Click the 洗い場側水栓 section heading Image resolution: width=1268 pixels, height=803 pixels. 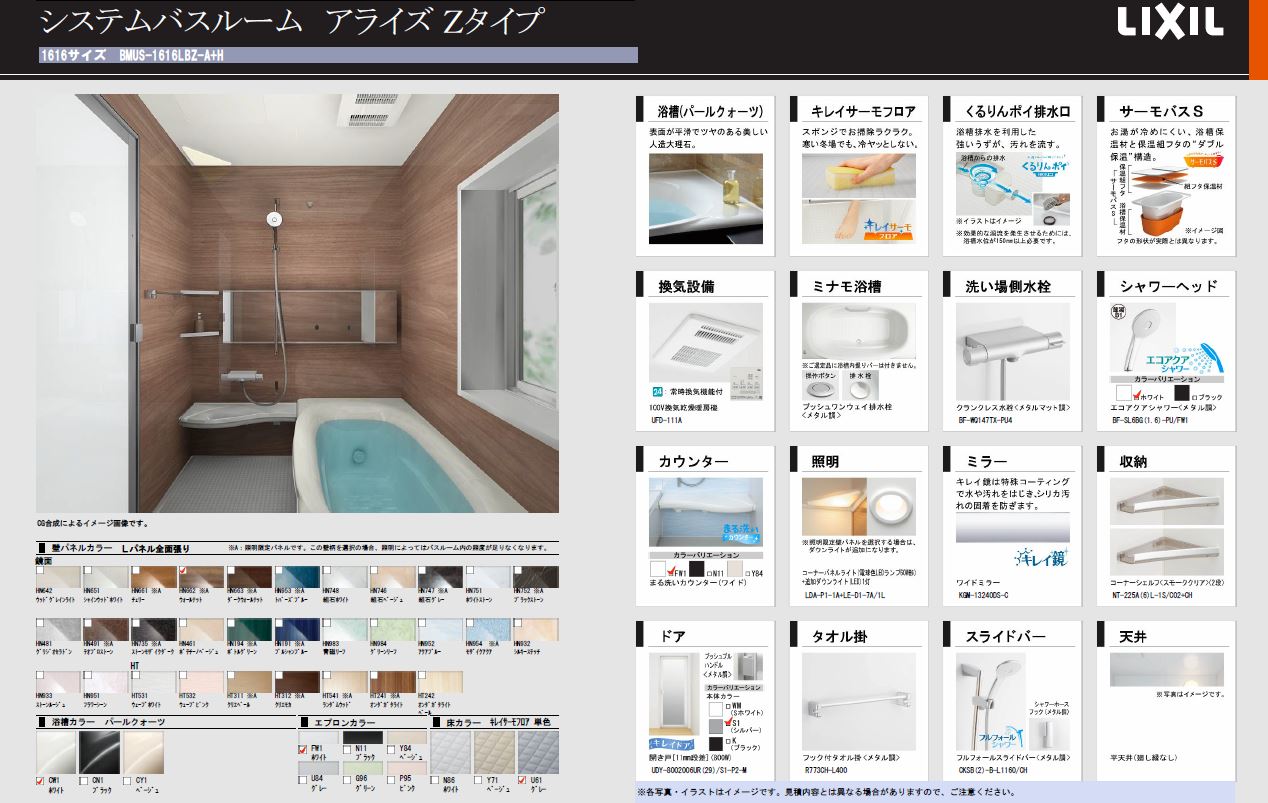tap(1008, 286)
